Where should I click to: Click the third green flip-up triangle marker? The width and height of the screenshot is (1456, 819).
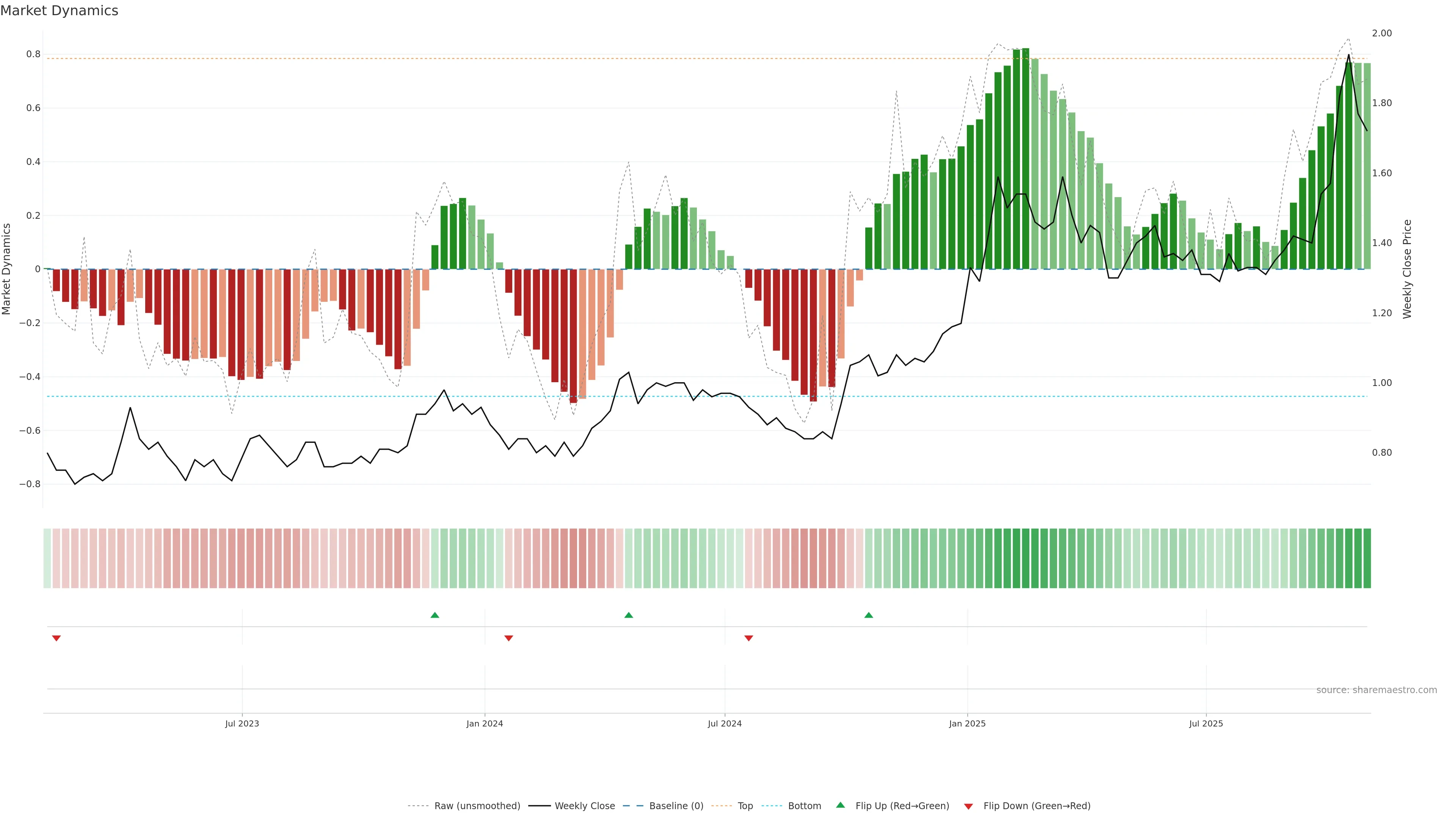(x=869, y=615)
